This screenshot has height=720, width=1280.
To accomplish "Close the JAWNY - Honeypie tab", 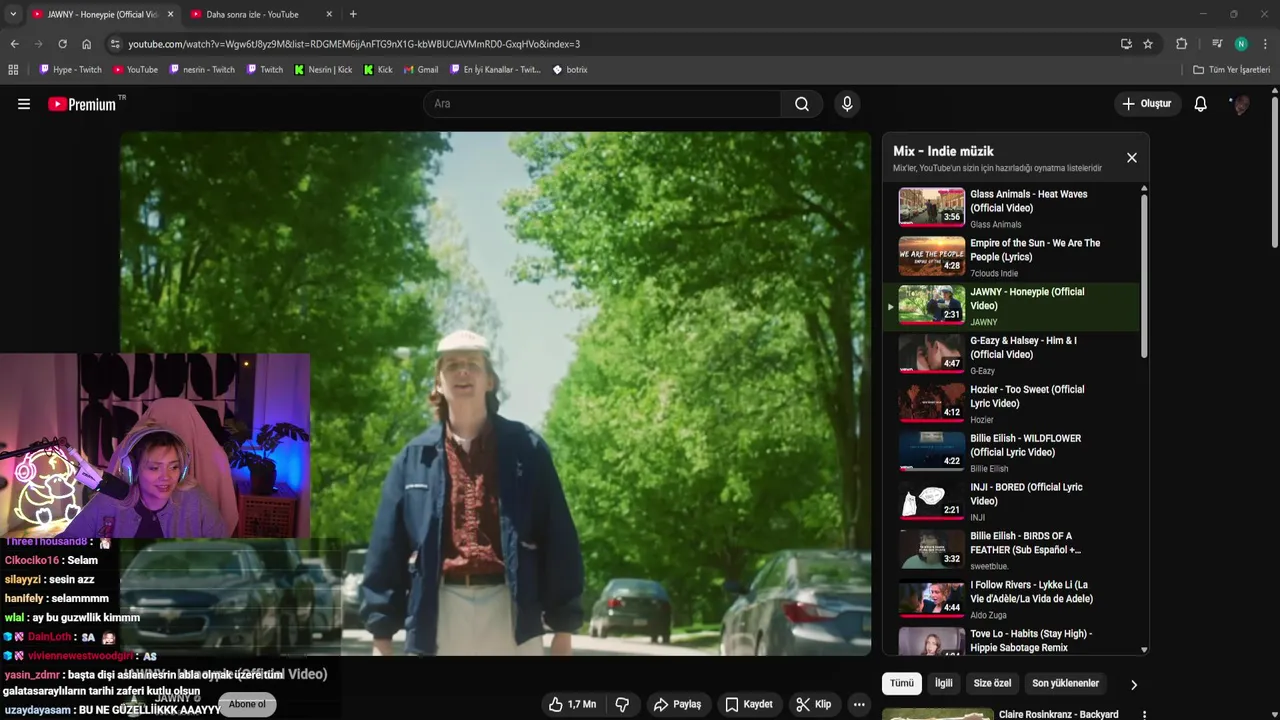I will 170,14.
